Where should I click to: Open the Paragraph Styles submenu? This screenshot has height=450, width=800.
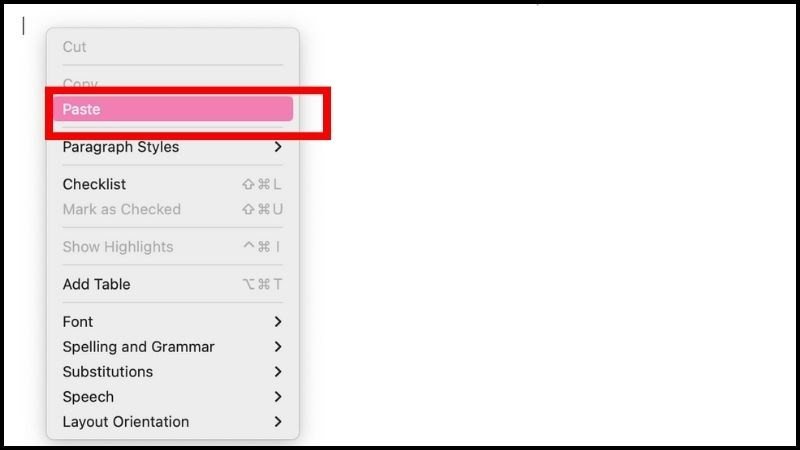click(173, 147)
